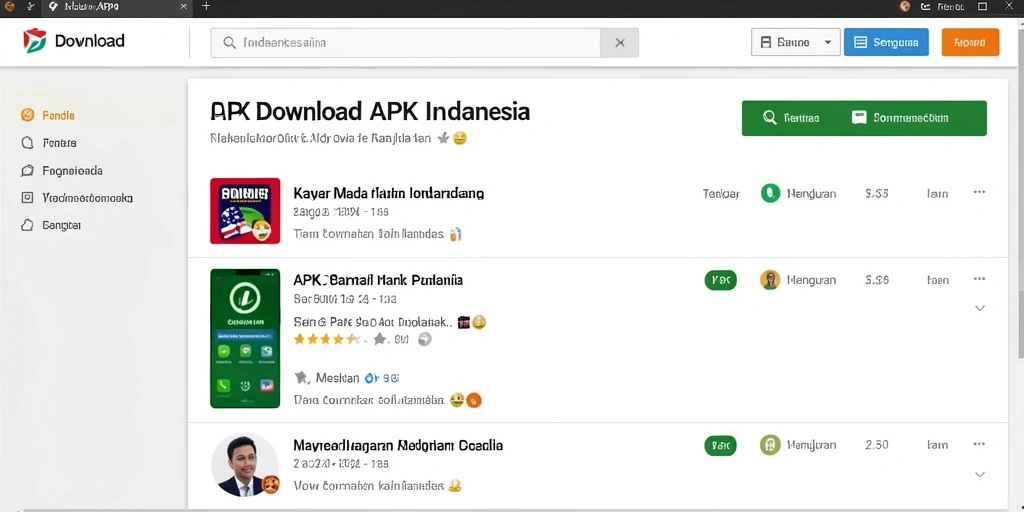Viewport: 1024px width, 512px height.
Task: Open the APK Bamail Hank Pudania title
Action: point(378,280)
